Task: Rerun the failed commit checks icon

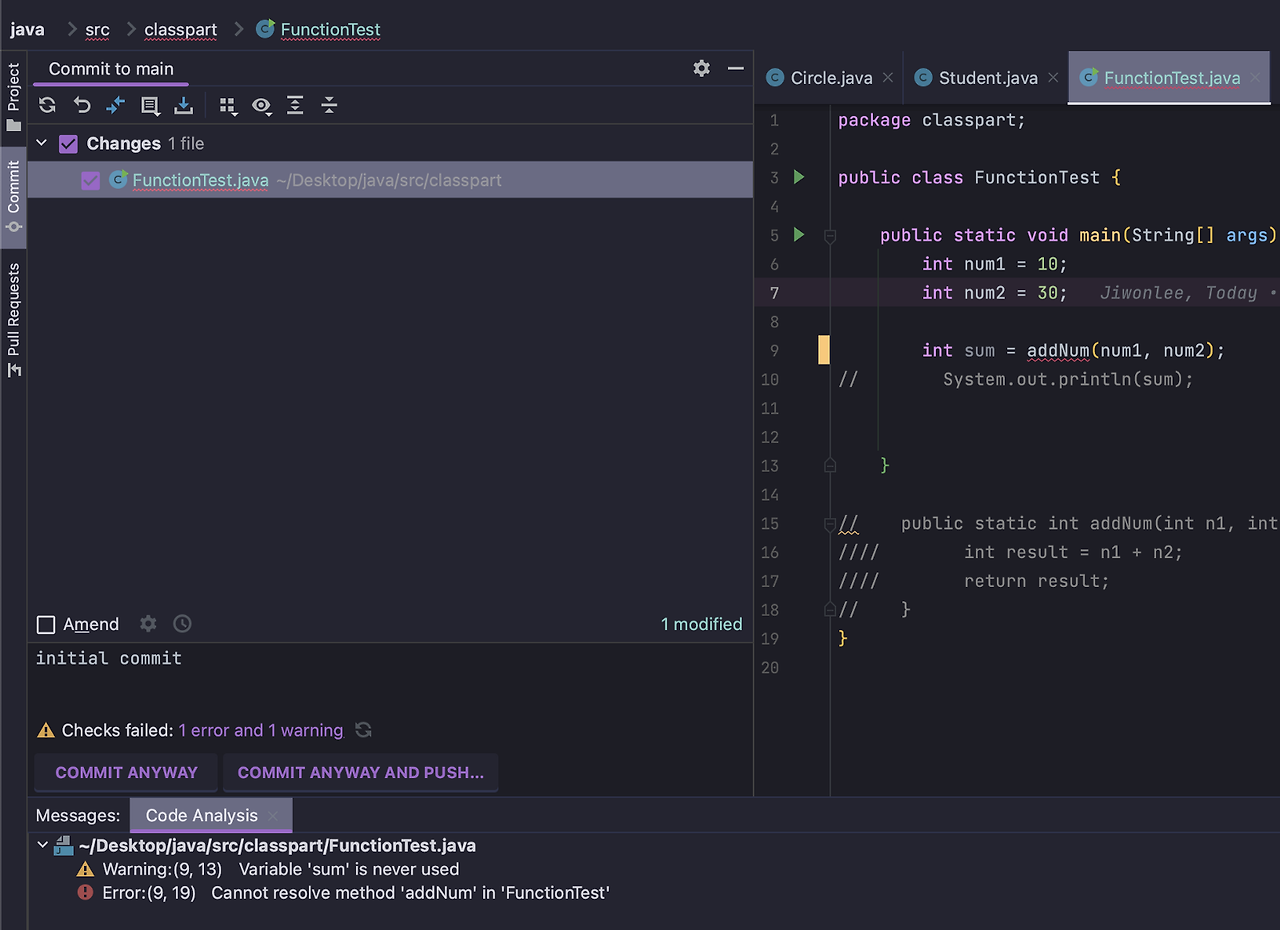Action: 364,730
